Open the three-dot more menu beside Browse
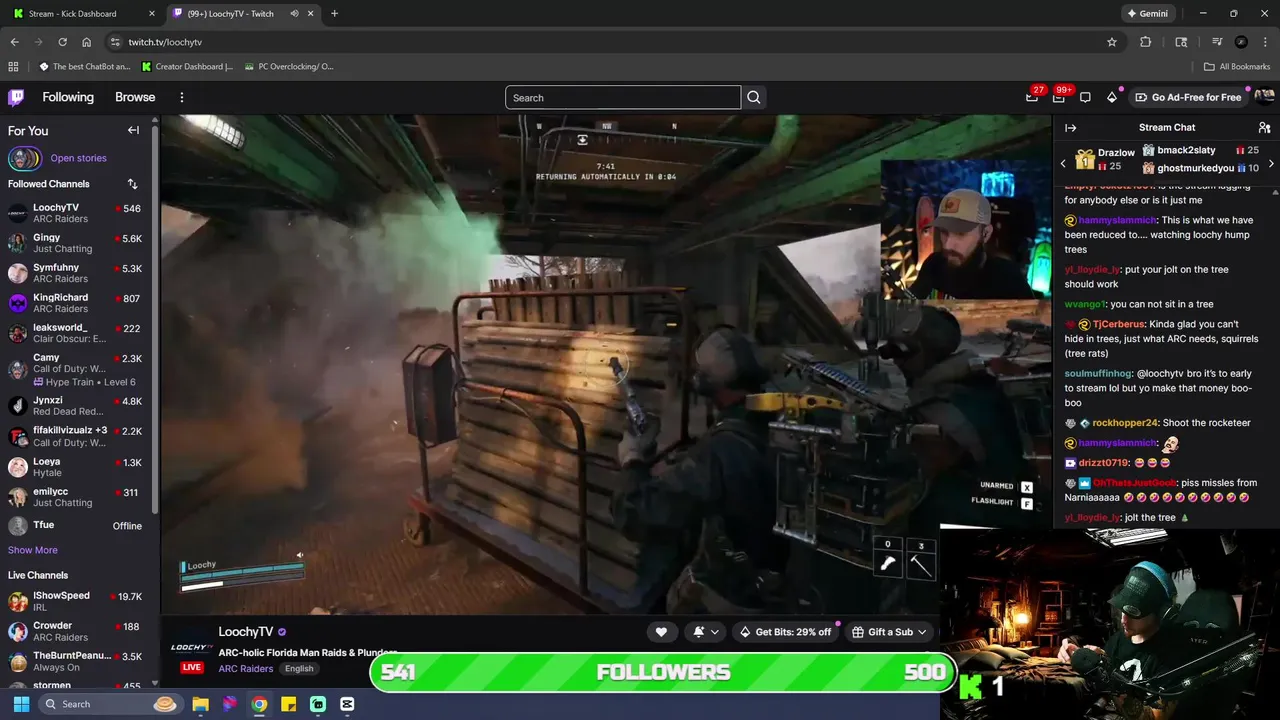 point(182,97)
